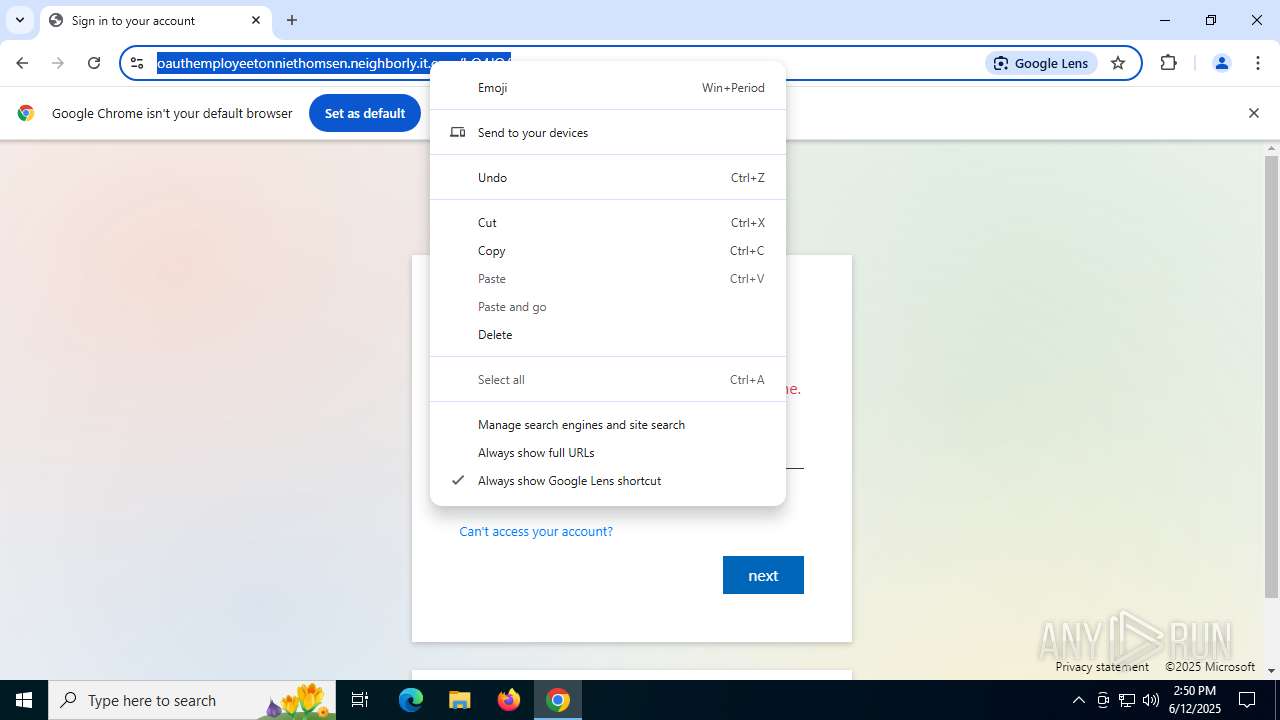Click Can't access your account link
The height and width of the screenshot is (720, 1280).
536,531
